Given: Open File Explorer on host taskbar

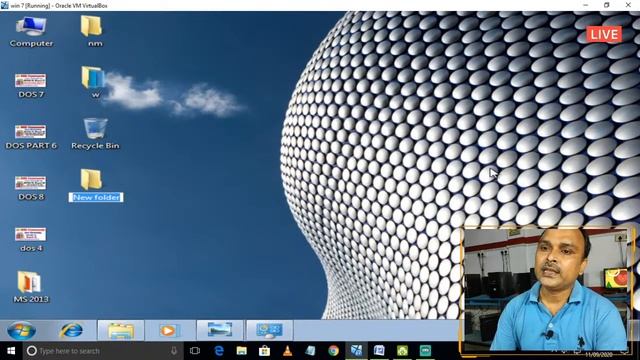Looking at the screenshot, I should pos(242,351).
